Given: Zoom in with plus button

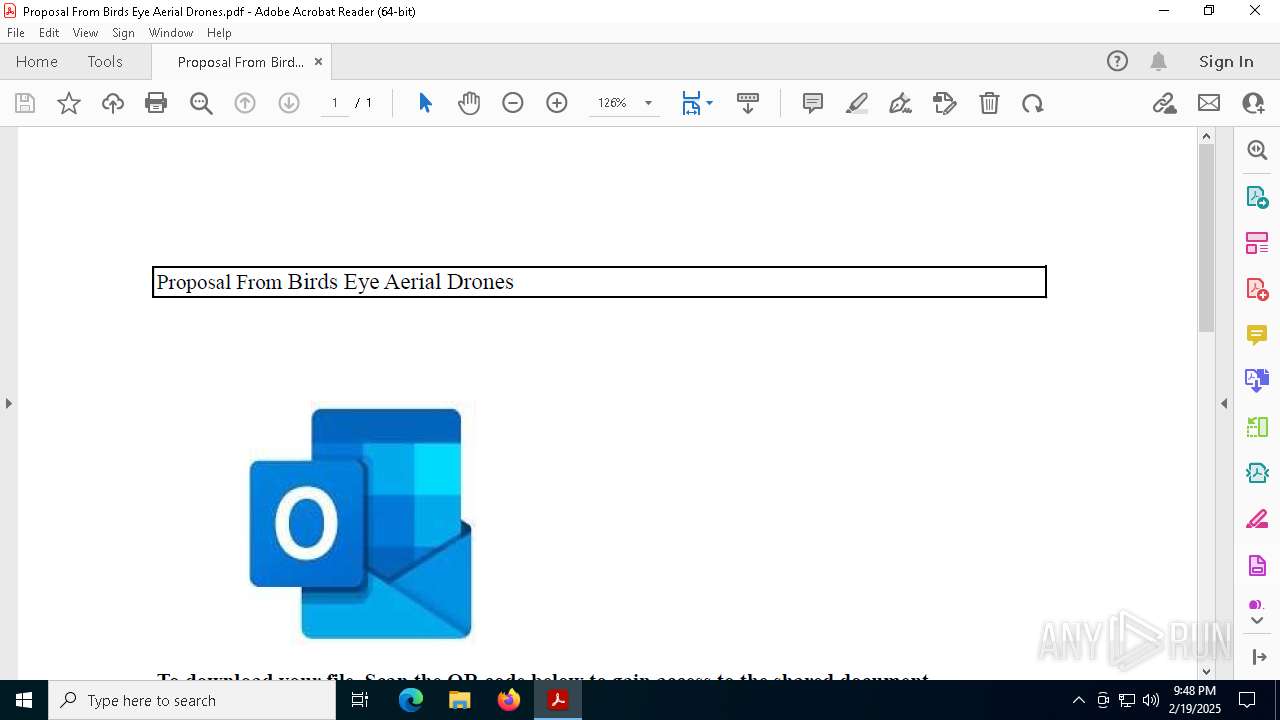Looking at the screenshot, I should (x=557, y=103).
